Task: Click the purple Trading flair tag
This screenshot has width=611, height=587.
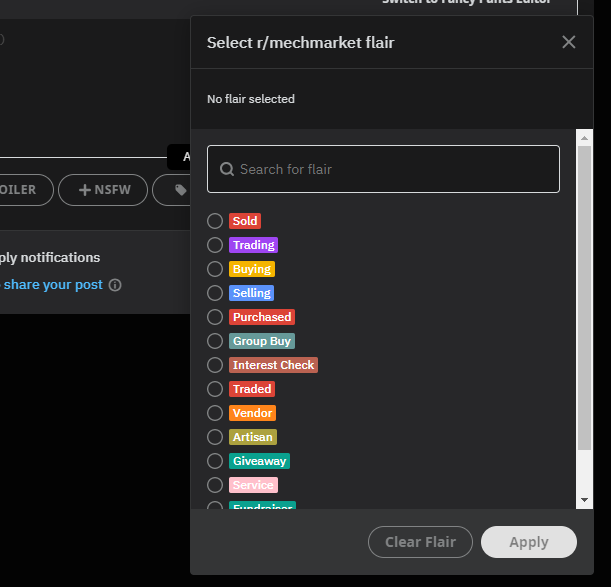Action: coord(253,245)
